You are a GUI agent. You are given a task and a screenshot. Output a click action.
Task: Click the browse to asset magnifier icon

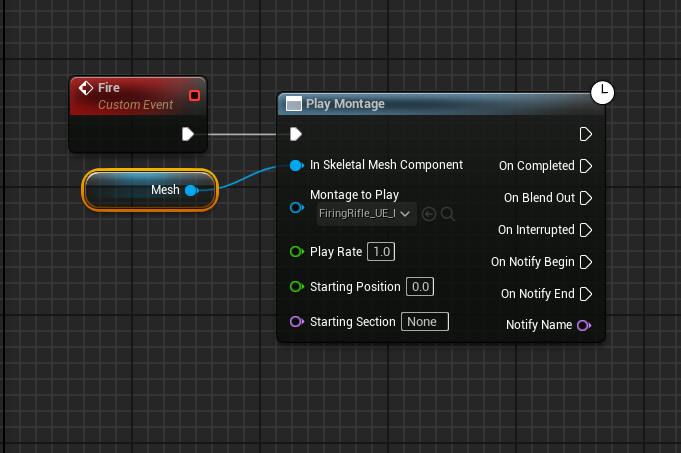[x=448, y=214]
